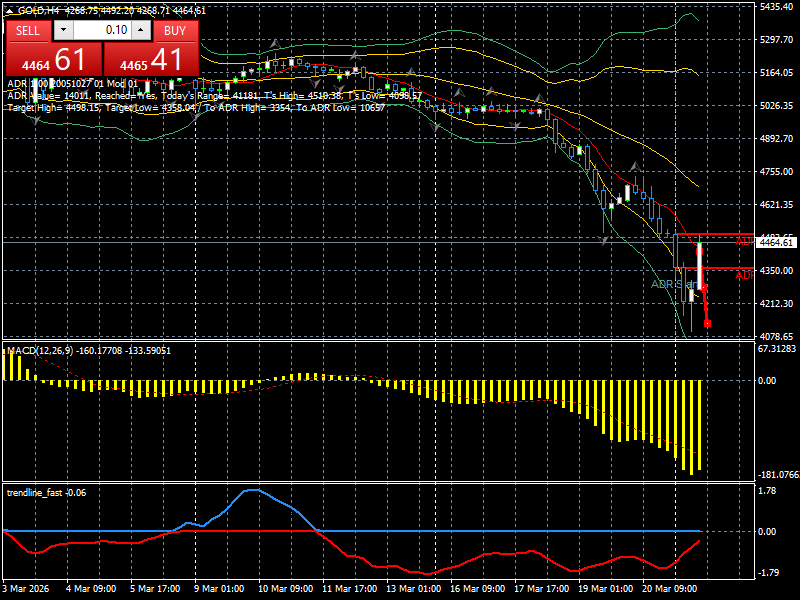The width and height of the screenshot is (800, 600).
Task: Select the 0.10 volume input field
Action: (102, 30)
